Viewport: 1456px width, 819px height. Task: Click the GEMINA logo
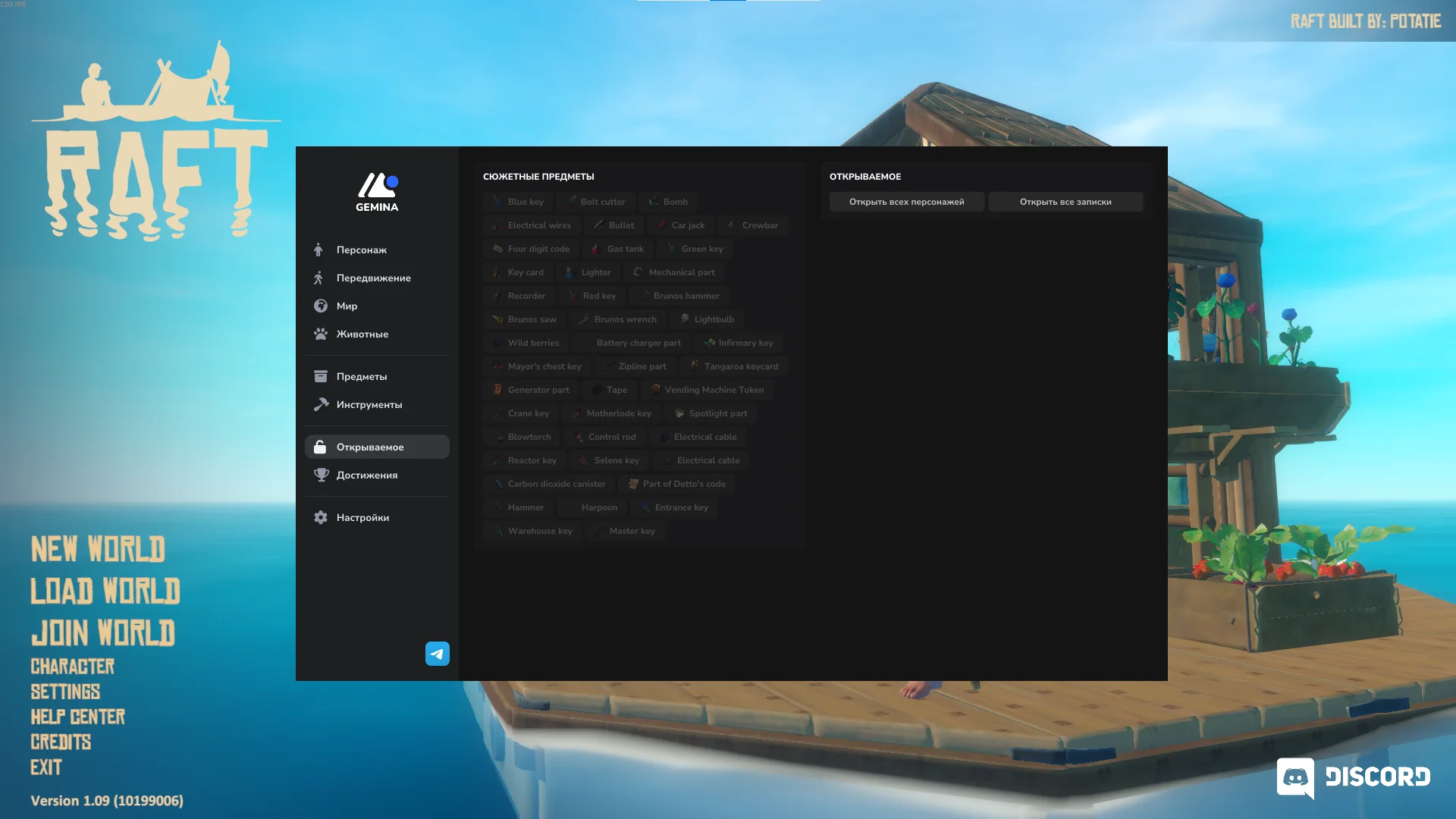(377, 192)
